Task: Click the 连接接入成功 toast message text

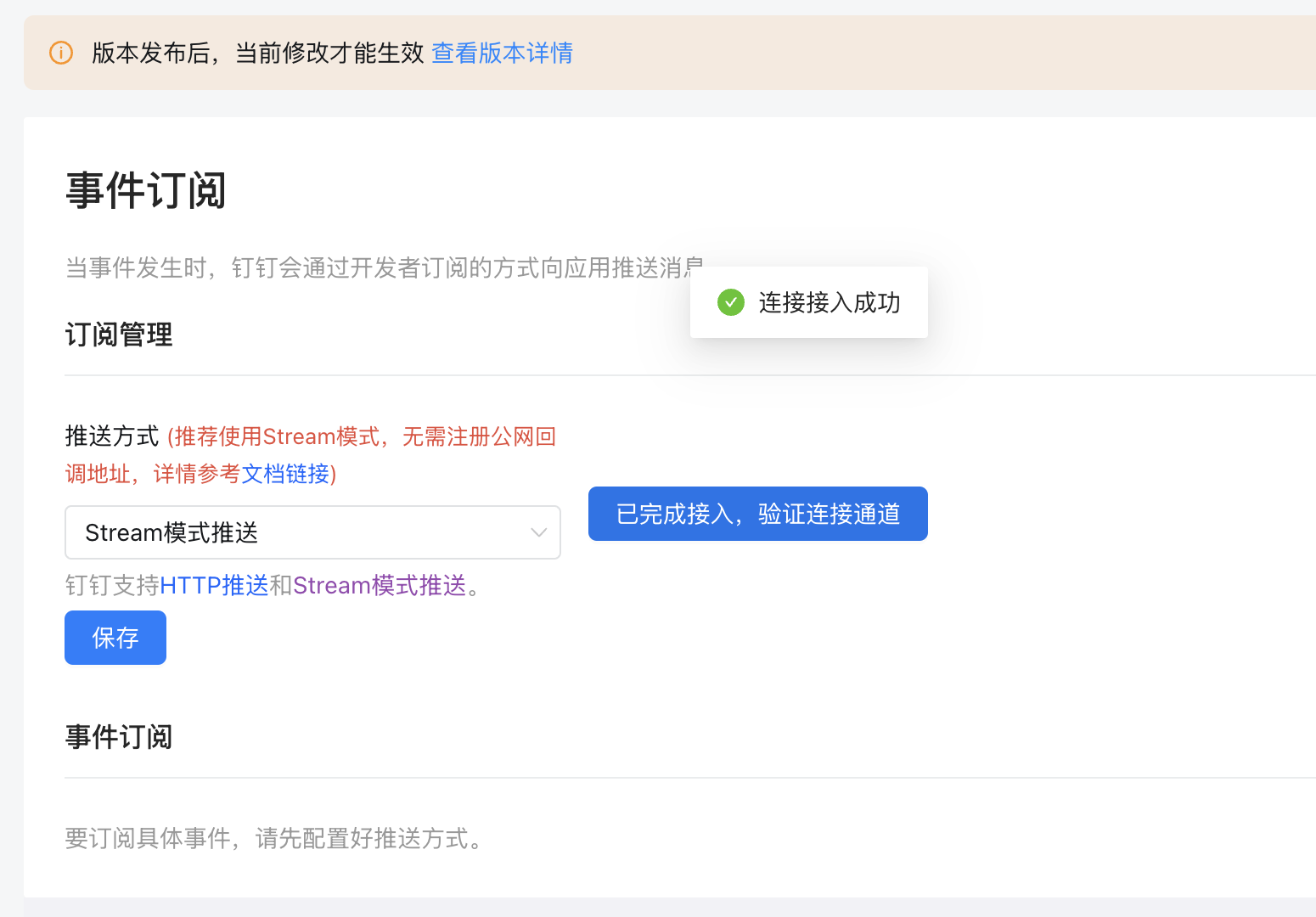Action: [x=829, y=302]
